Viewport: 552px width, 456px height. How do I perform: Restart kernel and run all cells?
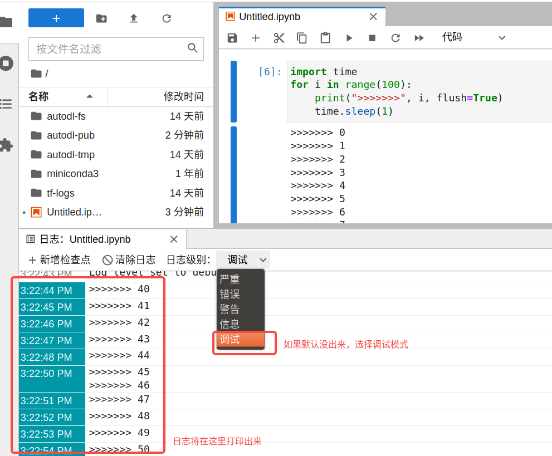pyautogui.click(x=419, y=38)
